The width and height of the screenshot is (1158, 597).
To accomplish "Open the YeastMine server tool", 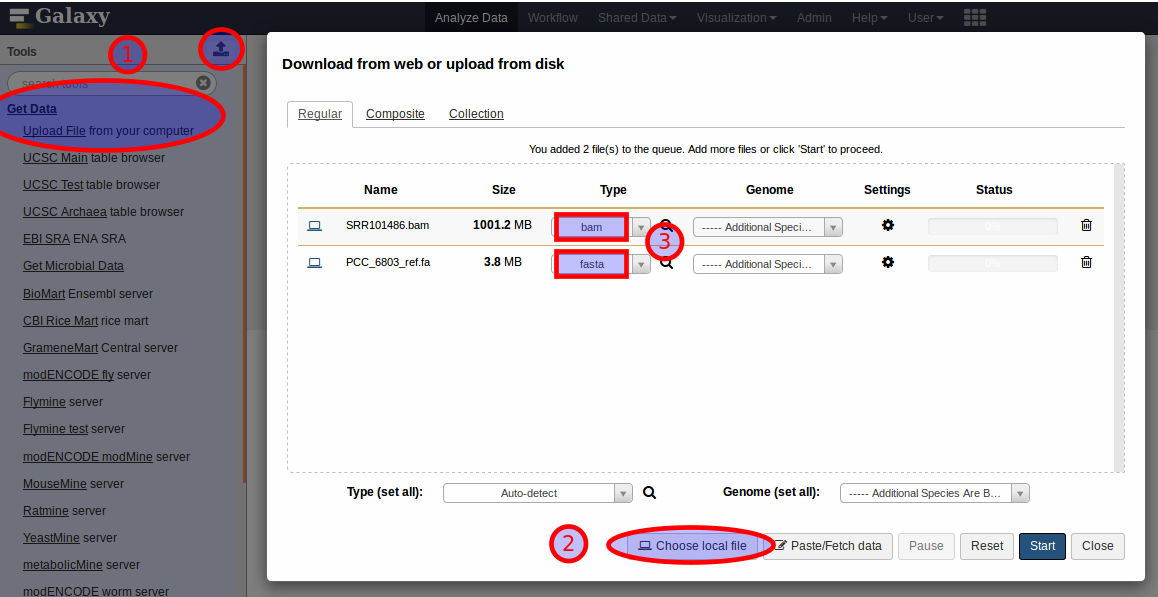I will click(x=69, y=538).
